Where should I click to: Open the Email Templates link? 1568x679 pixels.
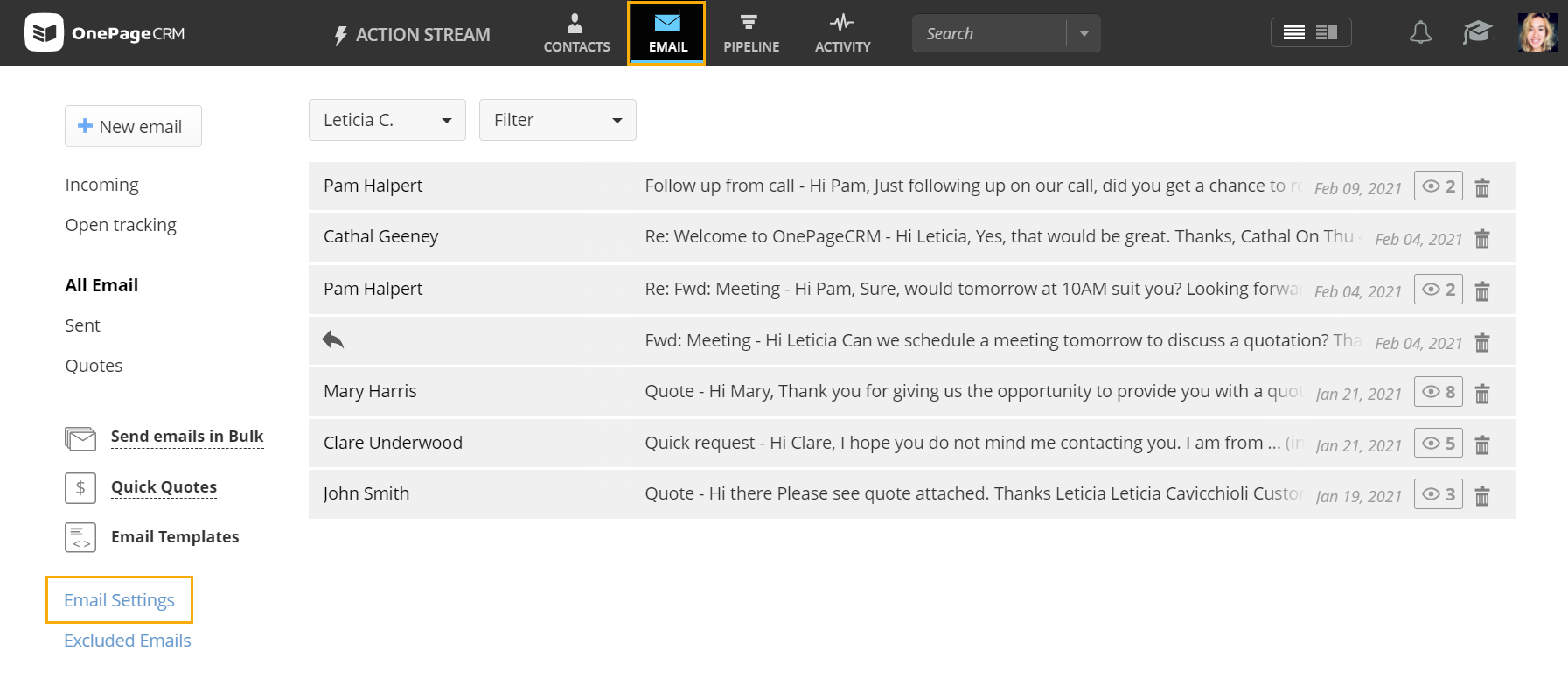[x=175, y=536]
